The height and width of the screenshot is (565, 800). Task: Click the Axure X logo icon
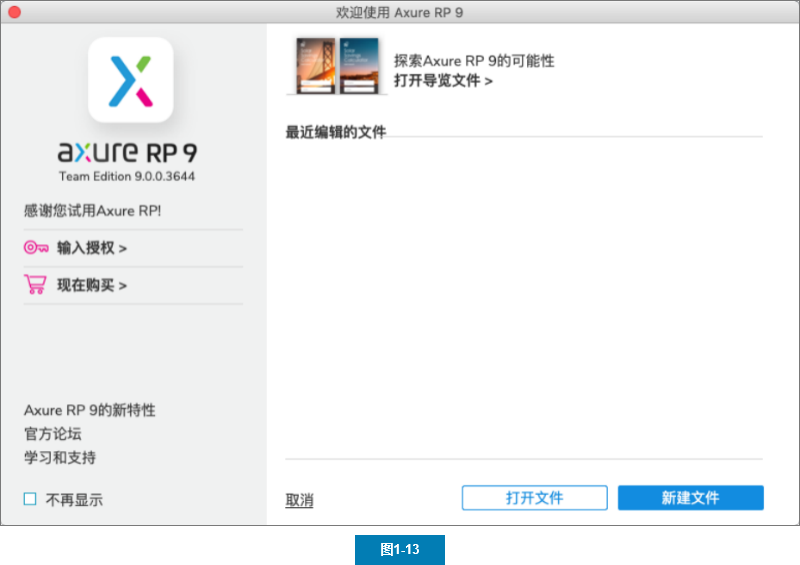coord(131,80)
